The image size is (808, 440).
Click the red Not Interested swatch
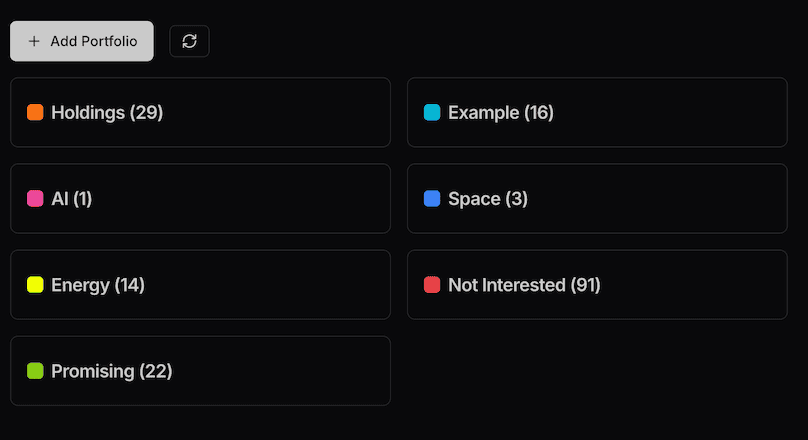coord(432,285)
